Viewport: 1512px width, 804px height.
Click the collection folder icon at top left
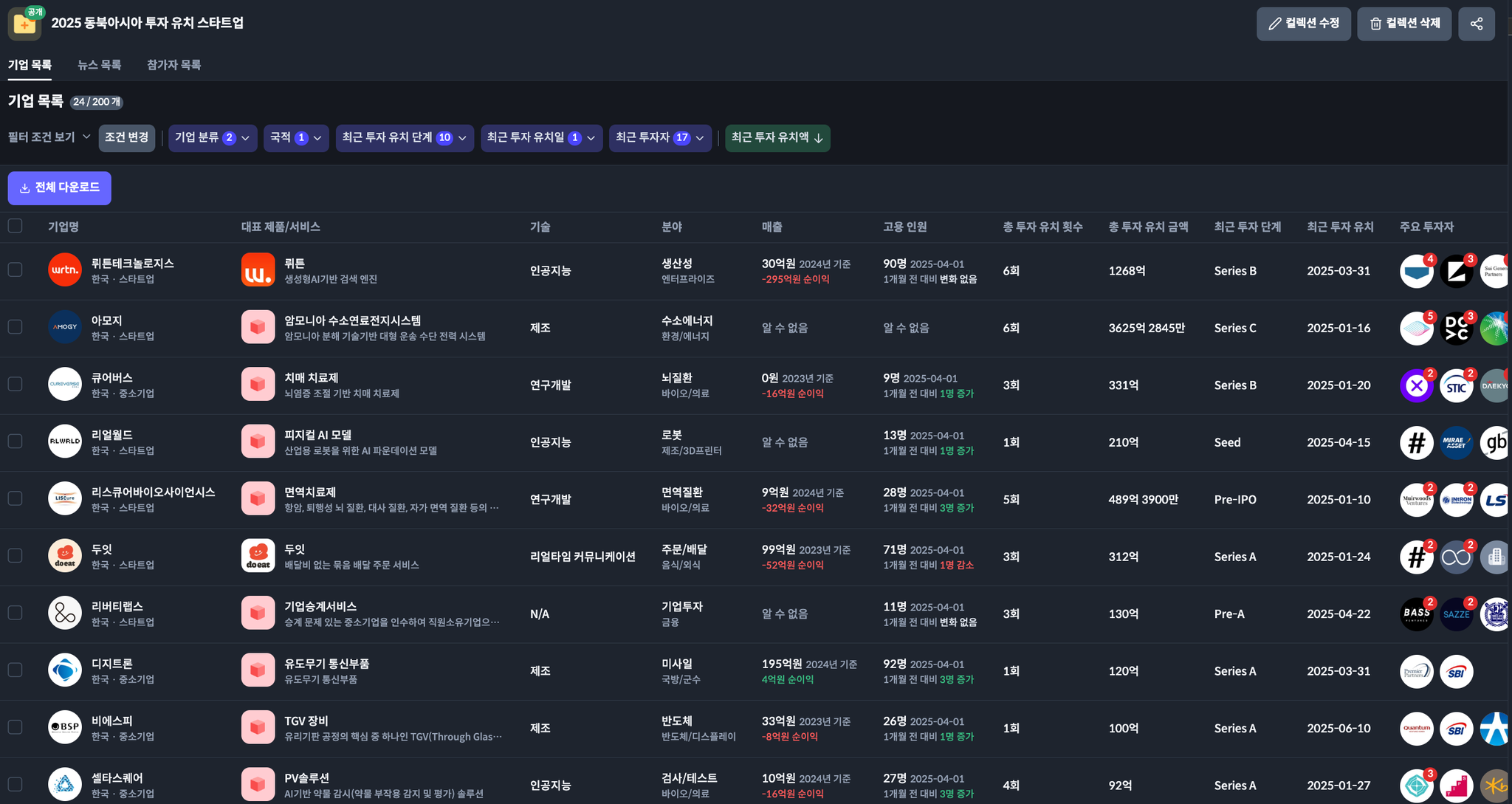24,24
